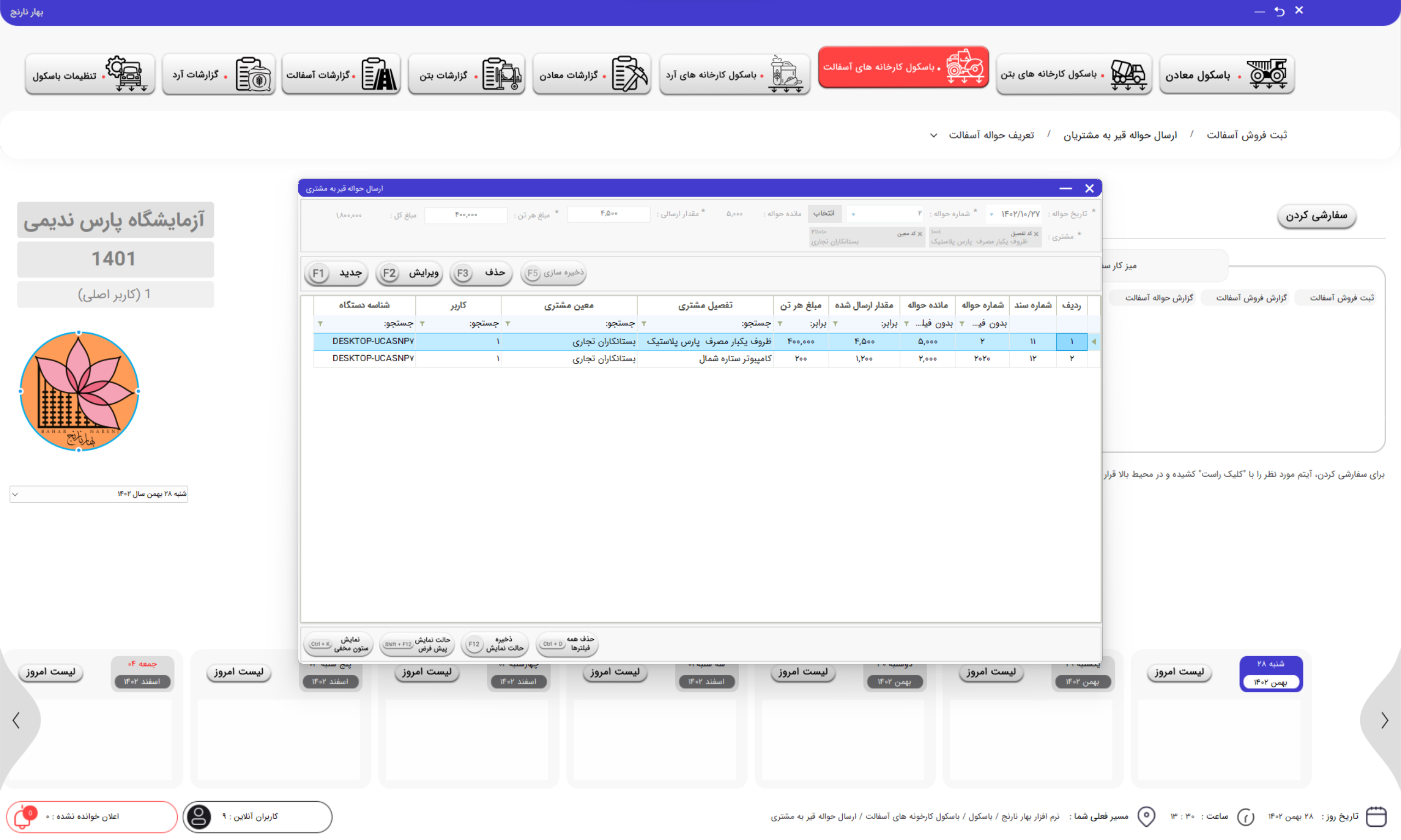Click the حذف F3 delete button
The width and height of the screenshot is (1401, 840).
click(481, 273)
